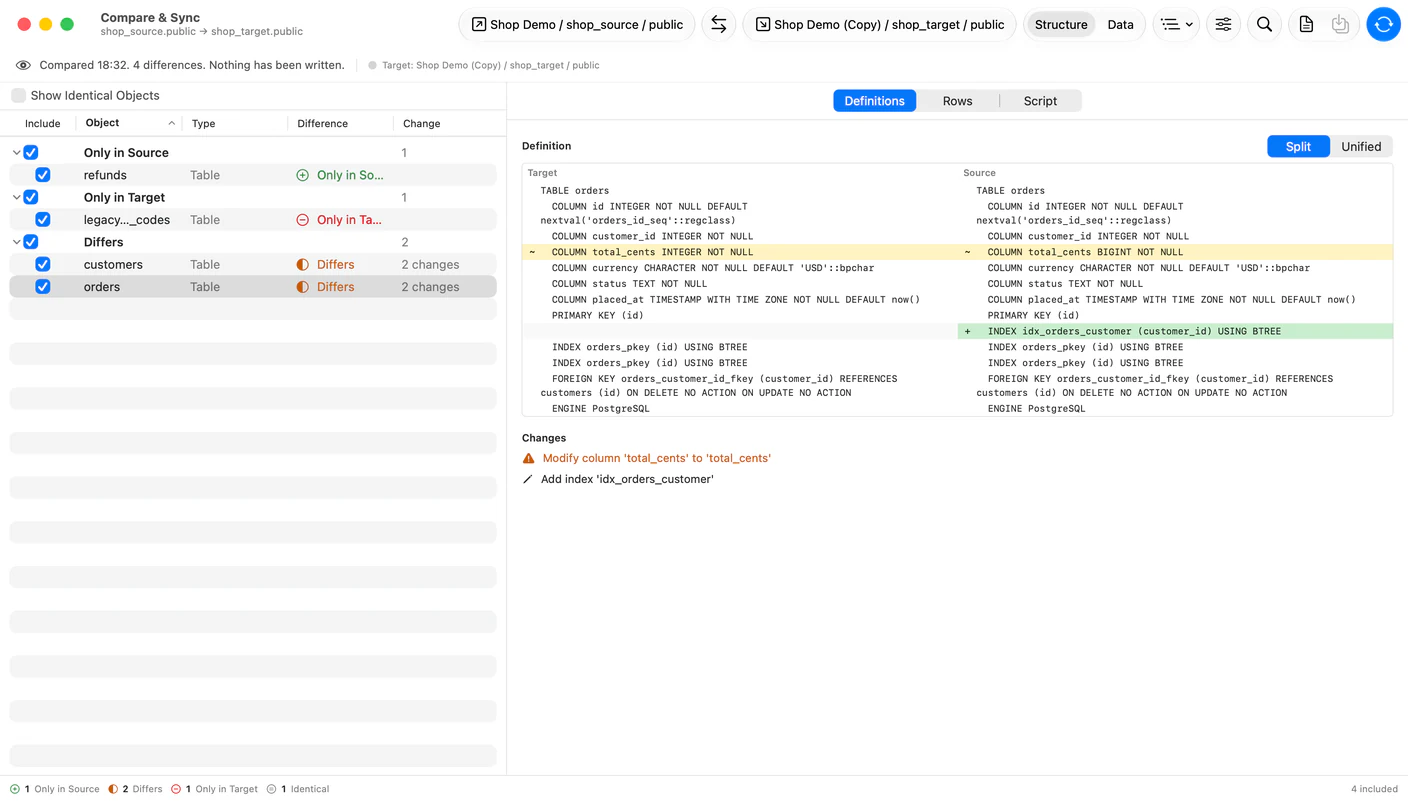The height and width of the screenshot is (802, 1408).
Task: Click the Only in Source status bar icon
Action: coord(15,789)
